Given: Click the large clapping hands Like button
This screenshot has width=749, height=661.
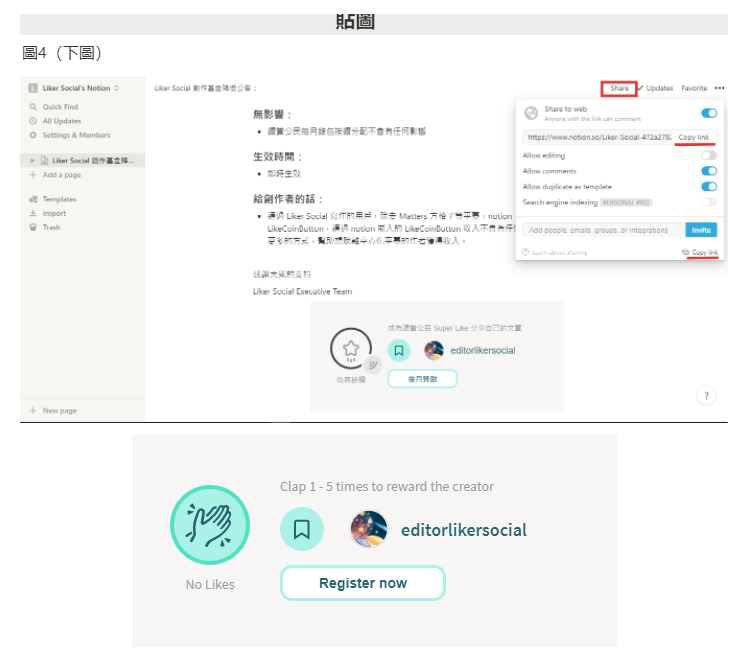Looking at the screenshot, I should 210,525.
